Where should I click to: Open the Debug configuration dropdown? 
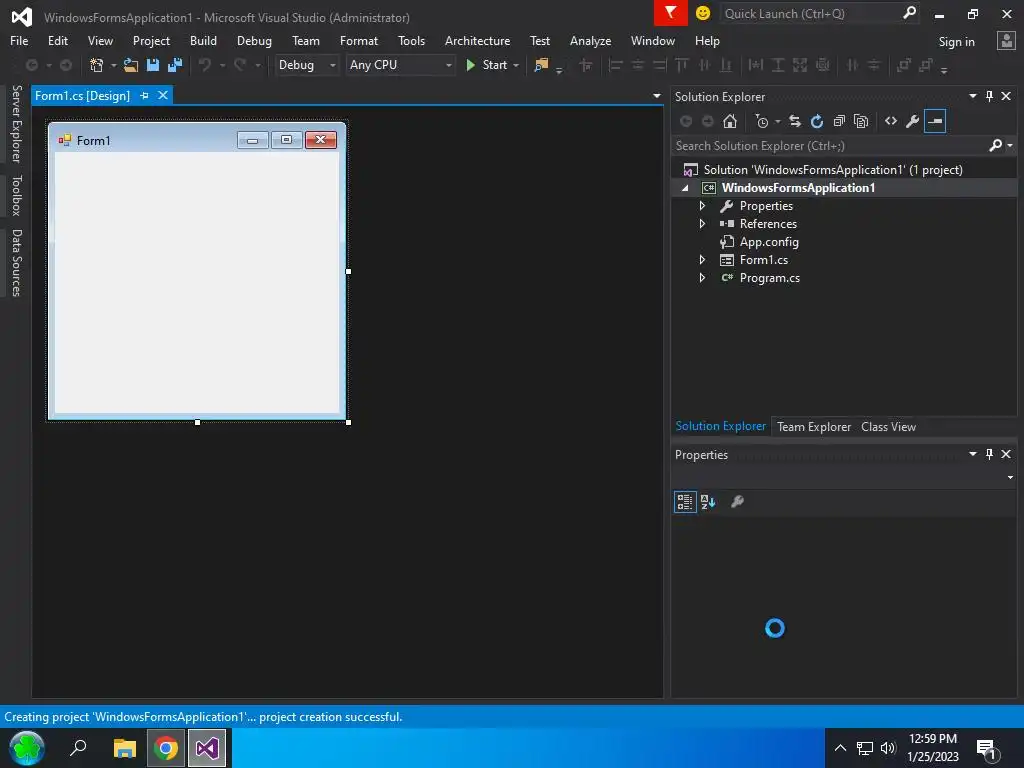point(307,65)
